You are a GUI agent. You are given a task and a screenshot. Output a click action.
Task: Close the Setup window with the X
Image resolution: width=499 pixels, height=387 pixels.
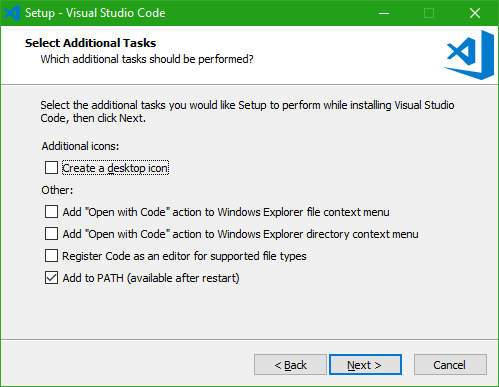point(475,13)
